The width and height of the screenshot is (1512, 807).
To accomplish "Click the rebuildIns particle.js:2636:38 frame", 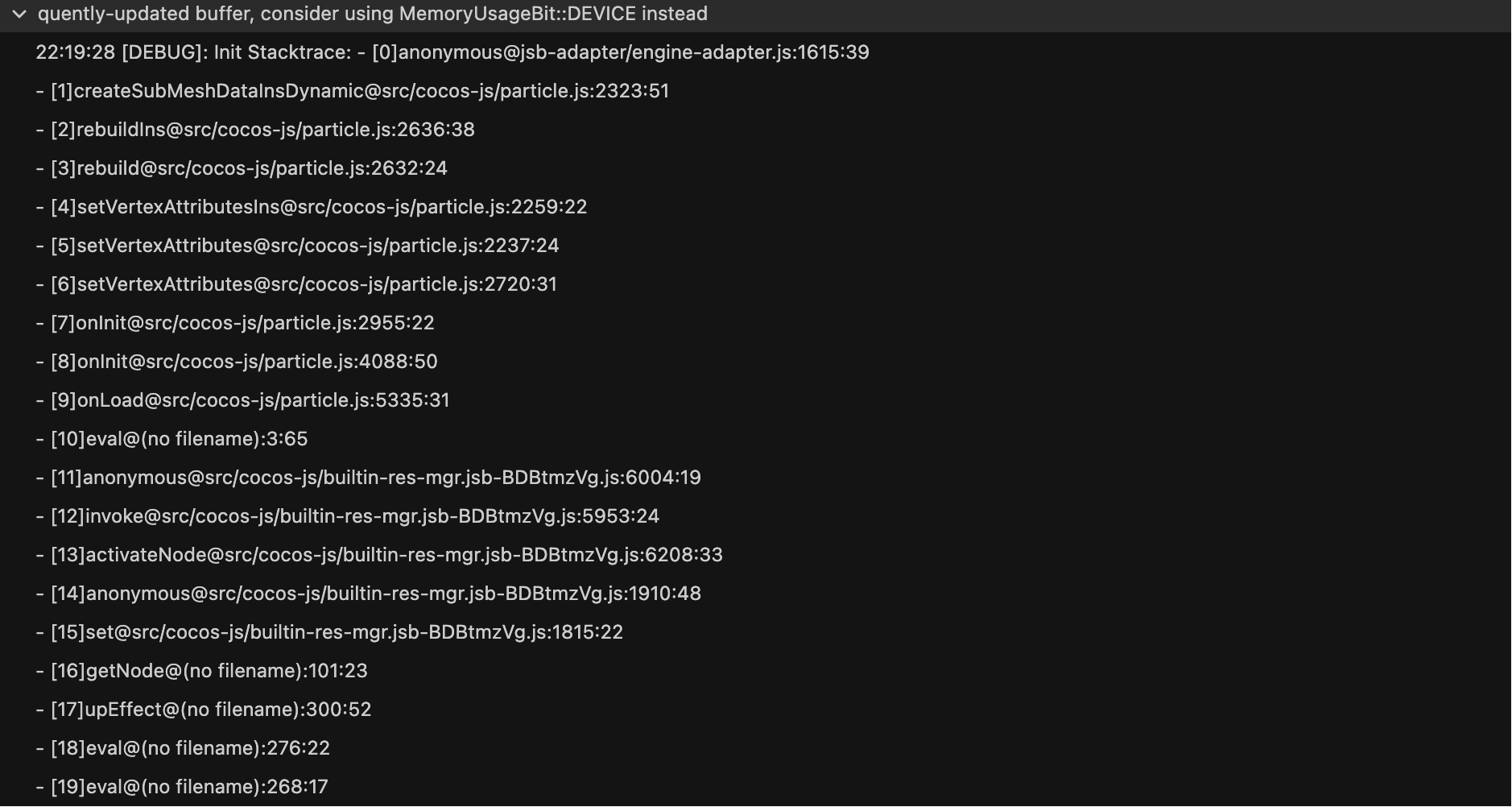I will (255, 130).
